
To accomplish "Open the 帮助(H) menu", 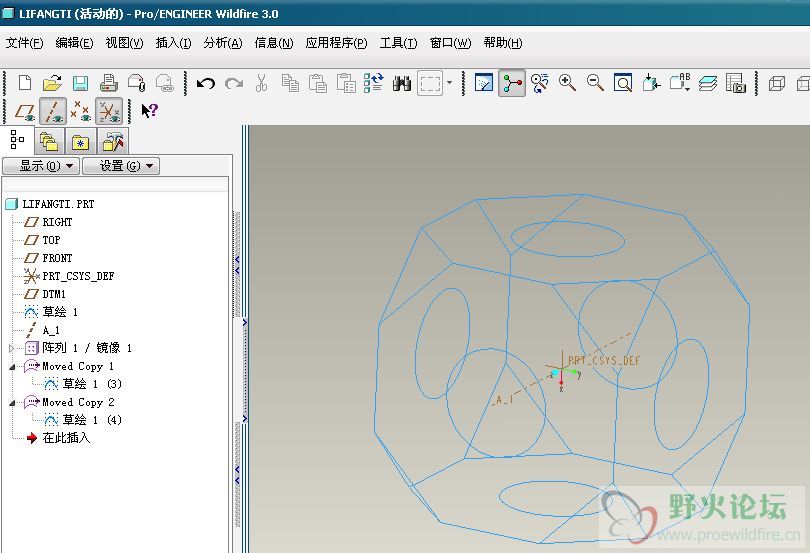I will click(503, 43).
